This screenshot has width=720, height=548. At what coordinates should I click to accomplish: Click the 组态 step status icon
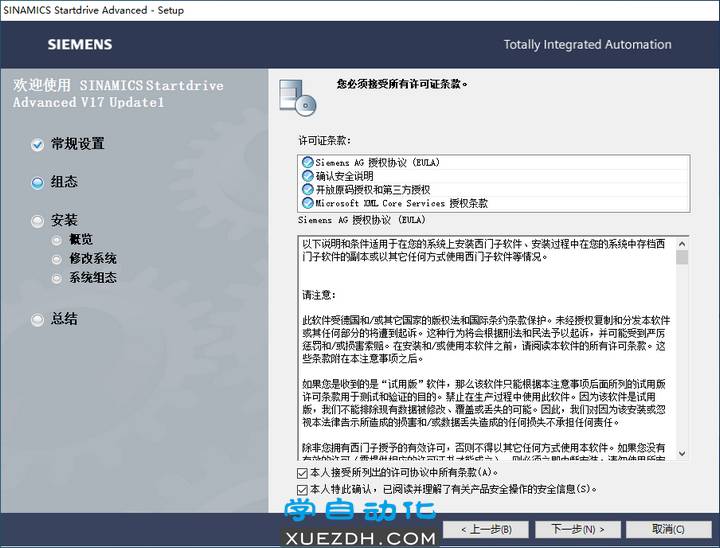[x=37, y=183]
